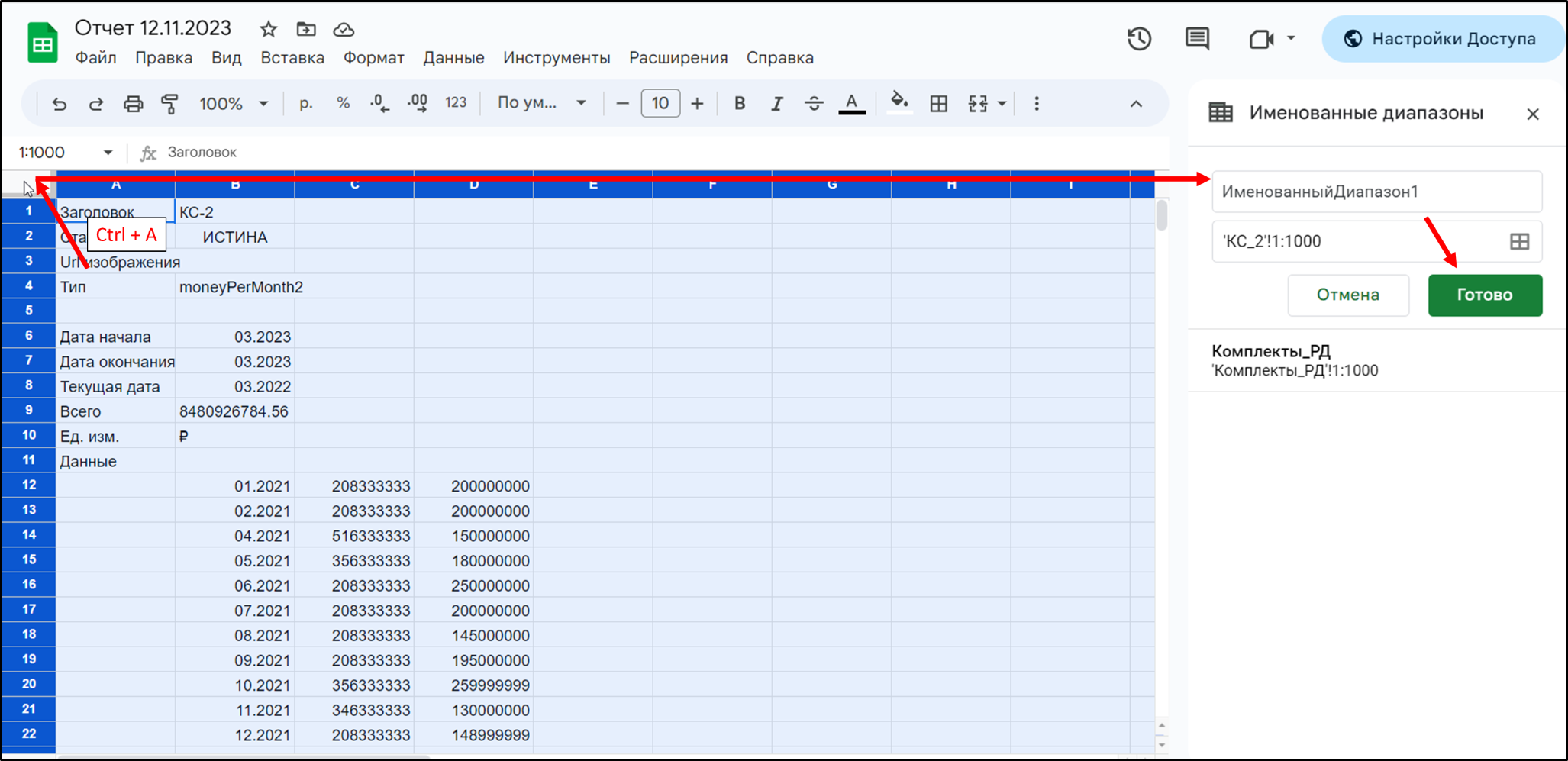Select column D header
The image size is (1568, 761).
tap(474, 185)
